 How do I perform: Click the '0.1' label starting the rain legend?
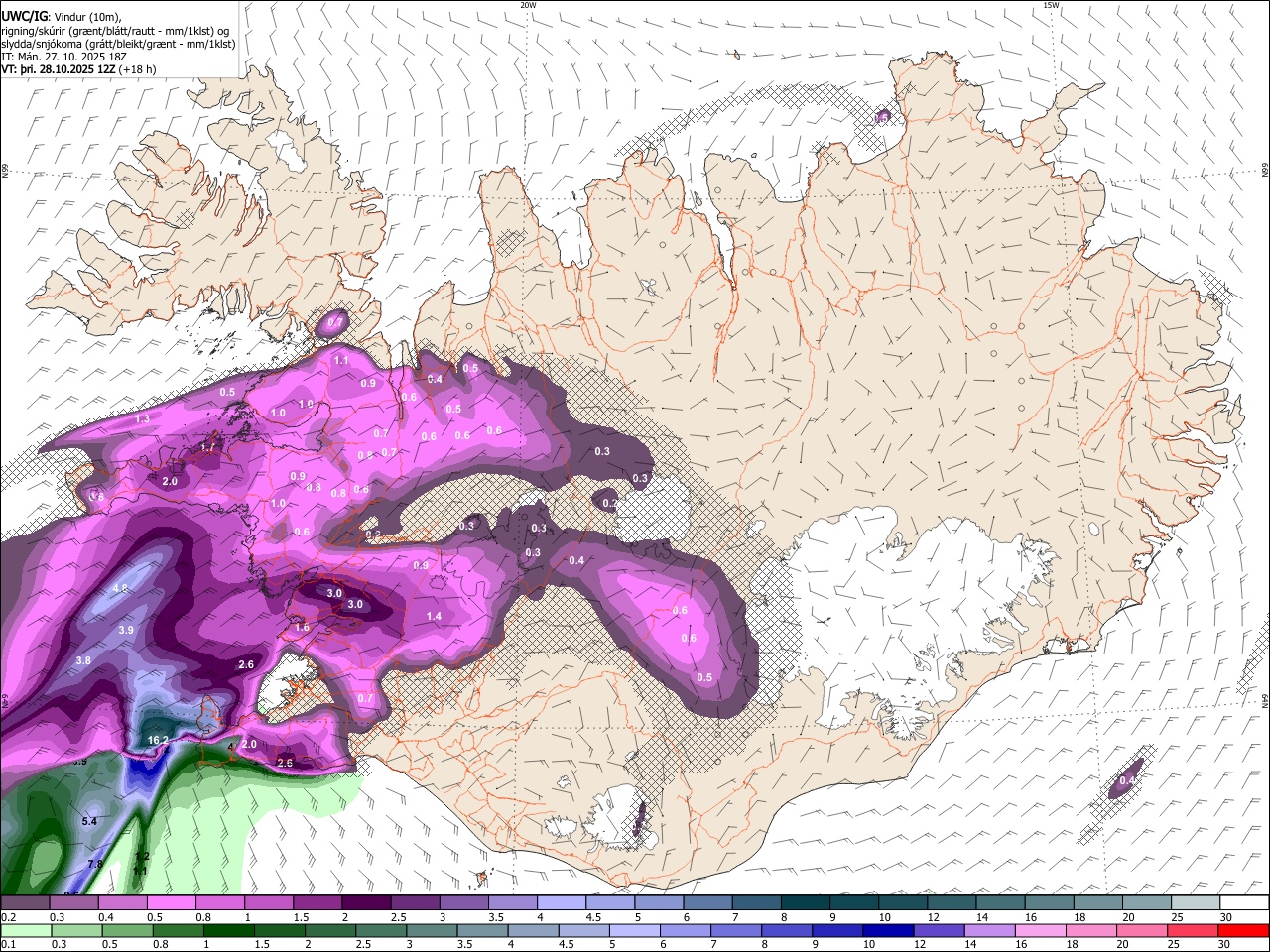(x=7, y=944)
